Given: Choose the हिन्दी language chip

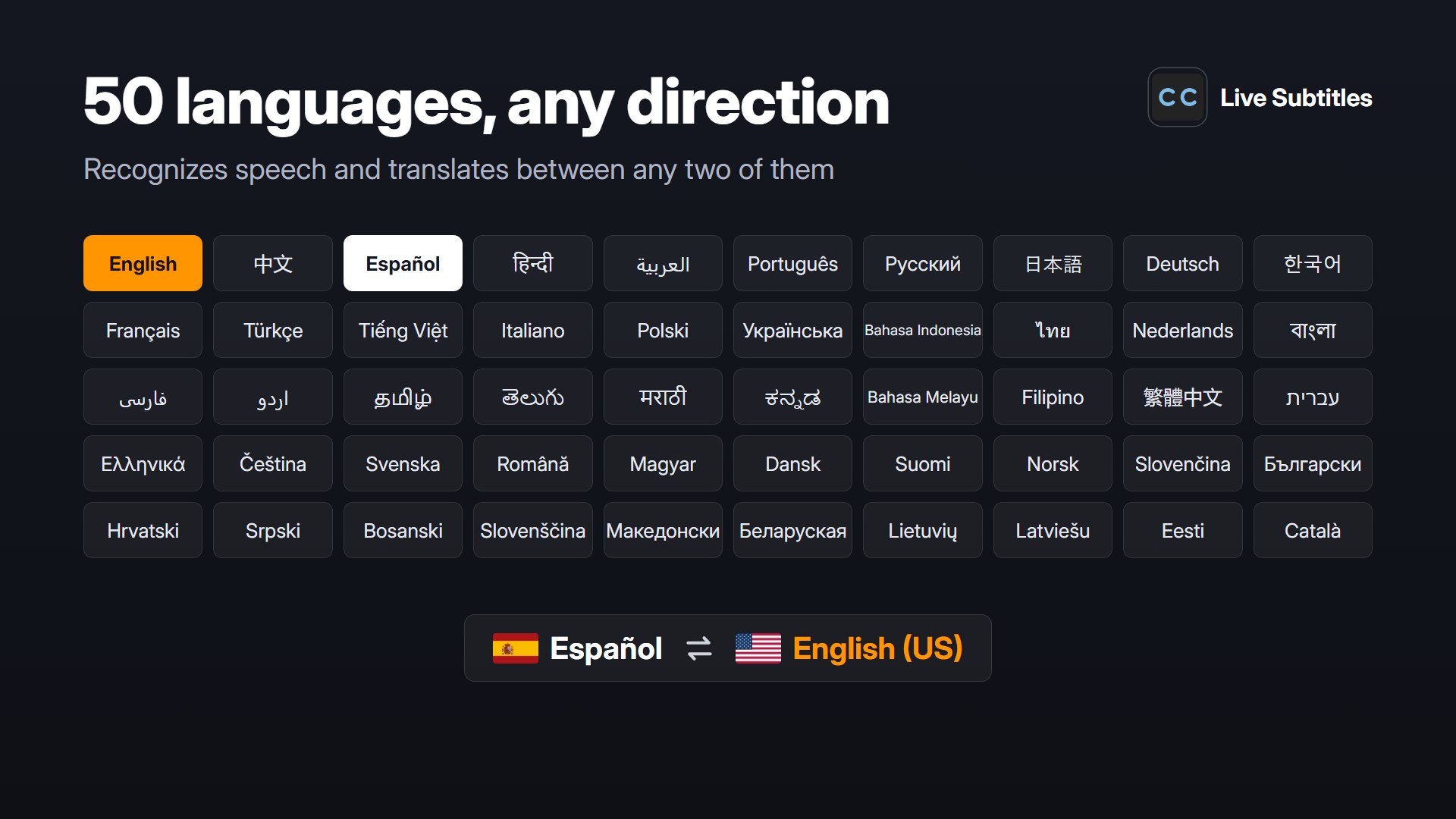Looking at the screenshot, I should (x=533, y=263).
